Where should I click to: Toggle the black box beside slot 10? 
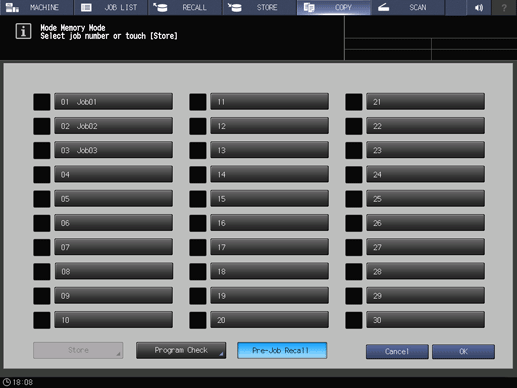click(42, 320)
